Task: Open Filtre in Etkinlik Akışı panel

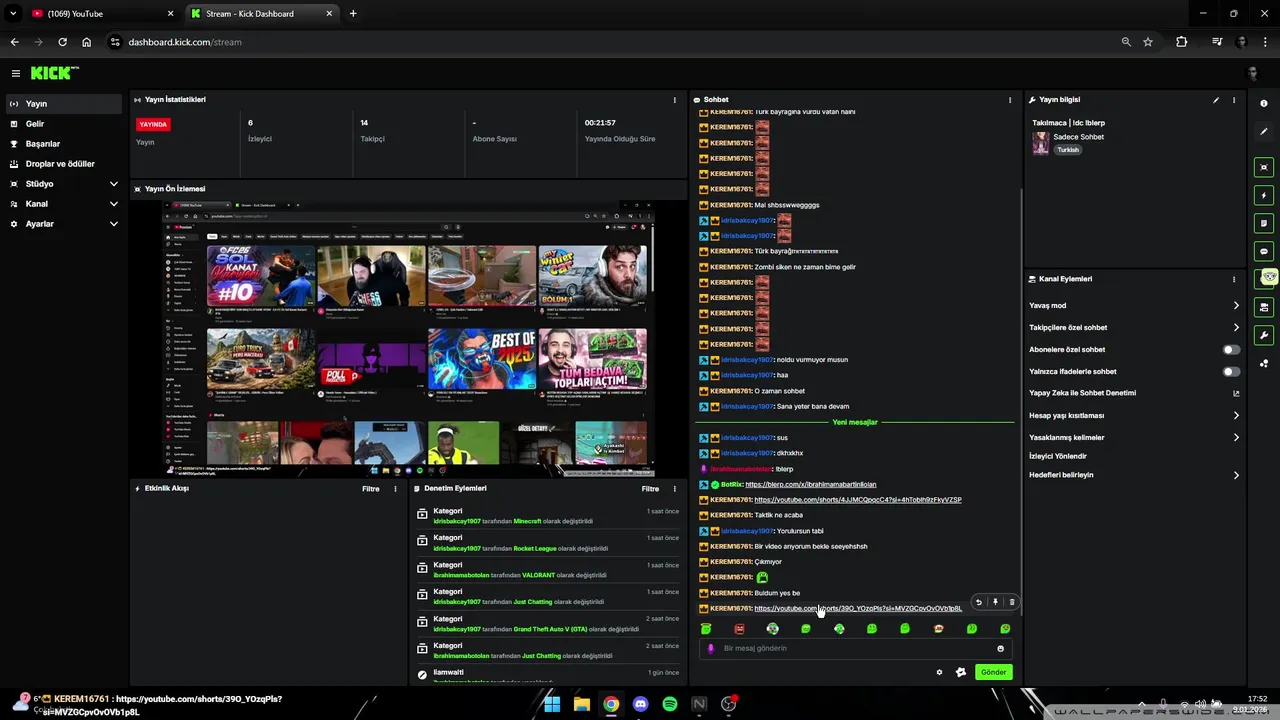Action: [x=370, y=489]
